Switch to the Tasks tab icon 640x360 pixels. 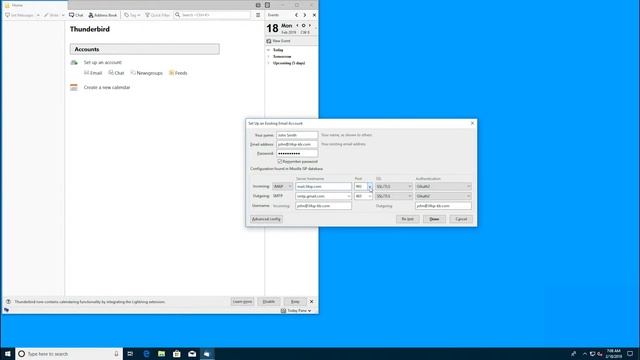267,5
